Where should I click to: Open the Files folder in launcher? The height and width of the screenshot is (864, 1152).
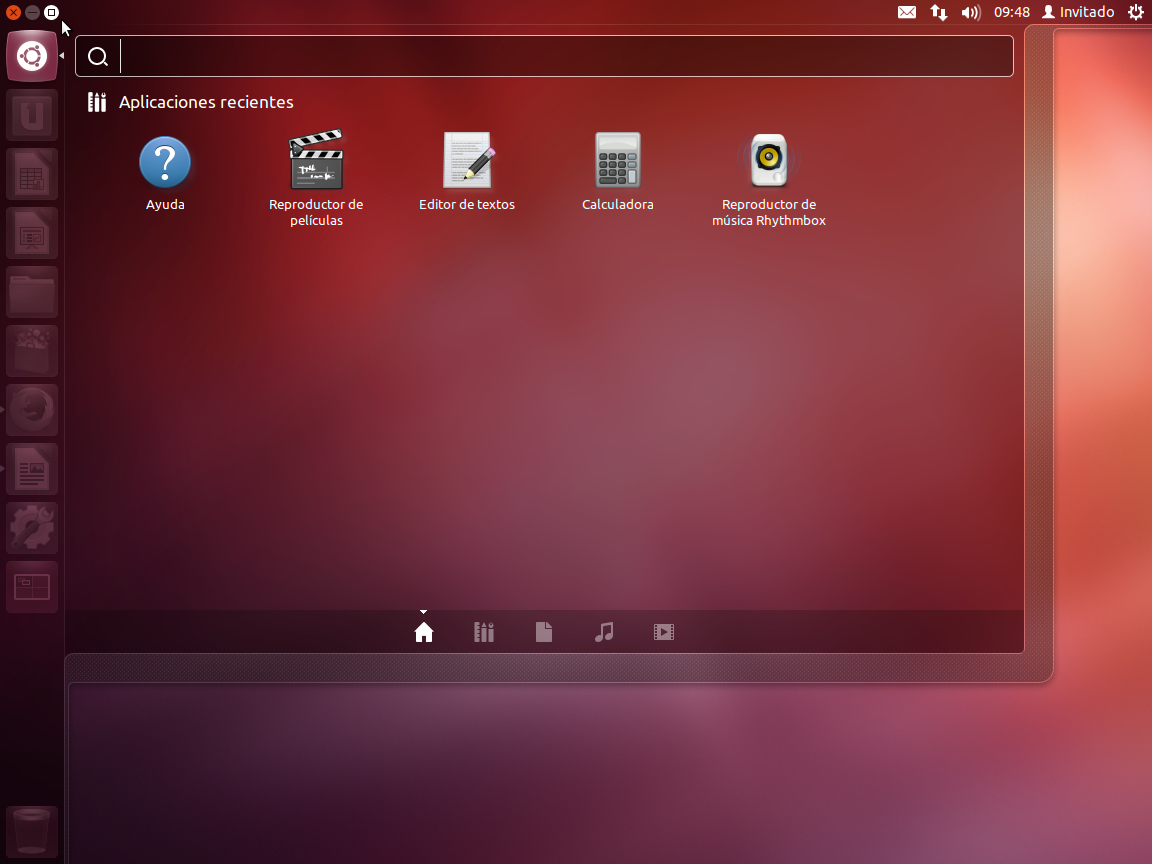click(32, 292)
